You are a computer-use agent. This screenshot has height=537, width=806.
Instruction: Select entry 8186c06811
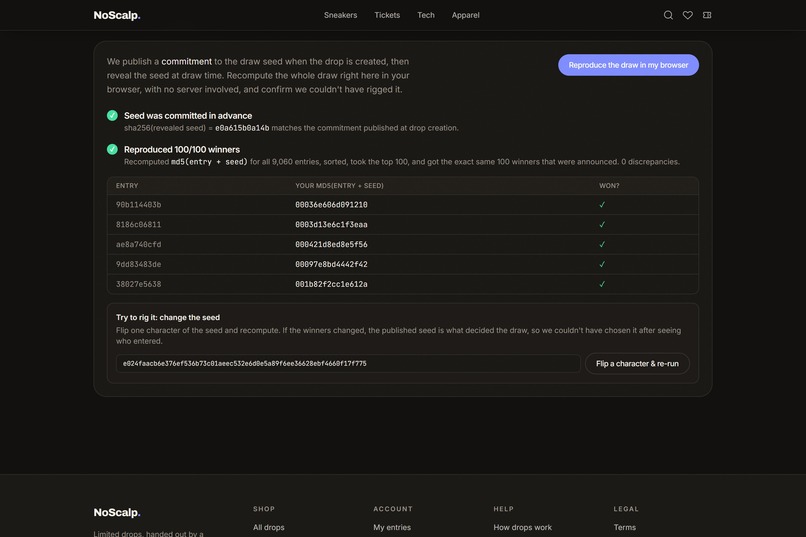[x=138, y=225]
